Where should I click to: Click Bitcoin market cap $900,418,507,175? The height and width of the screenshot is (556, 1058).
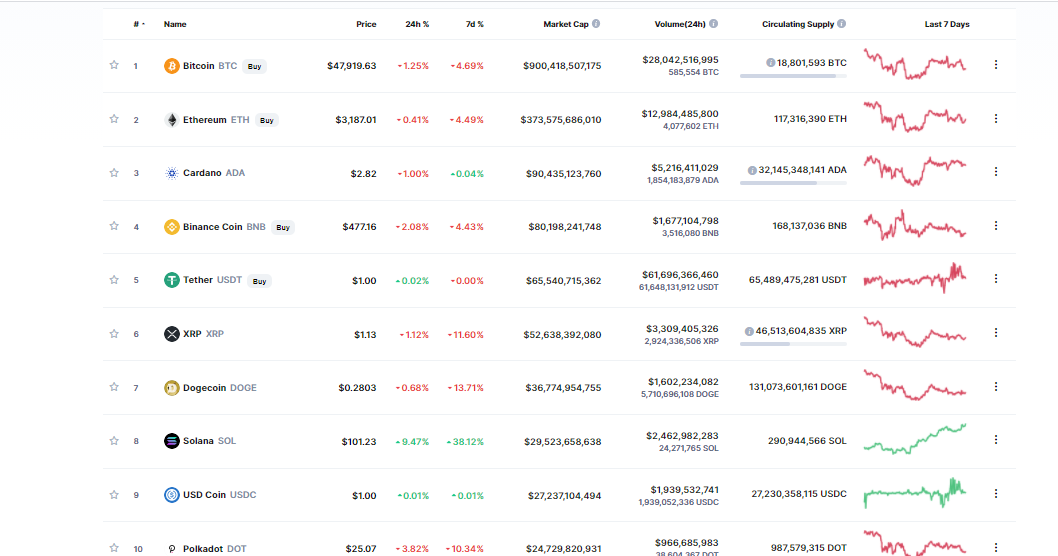pyautogui.click(x=562, y=66)
